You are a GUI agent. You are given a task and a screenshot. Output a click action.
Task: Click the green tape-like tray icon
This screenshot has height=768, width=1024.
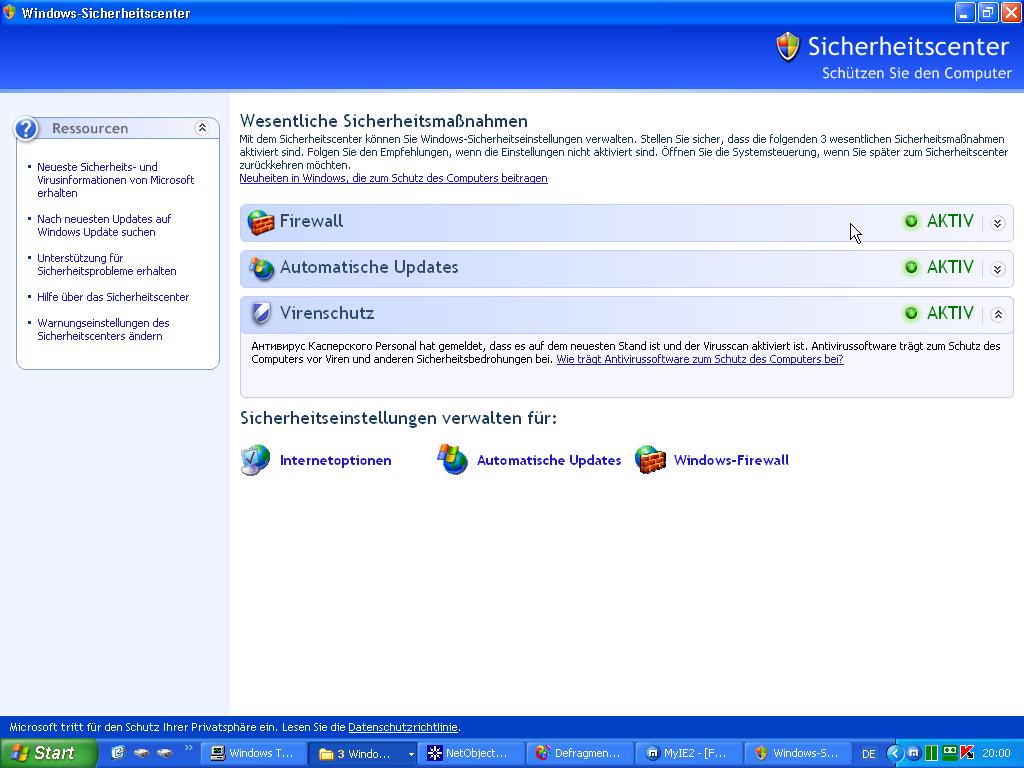pyautogui.click(x=950, y=752)
